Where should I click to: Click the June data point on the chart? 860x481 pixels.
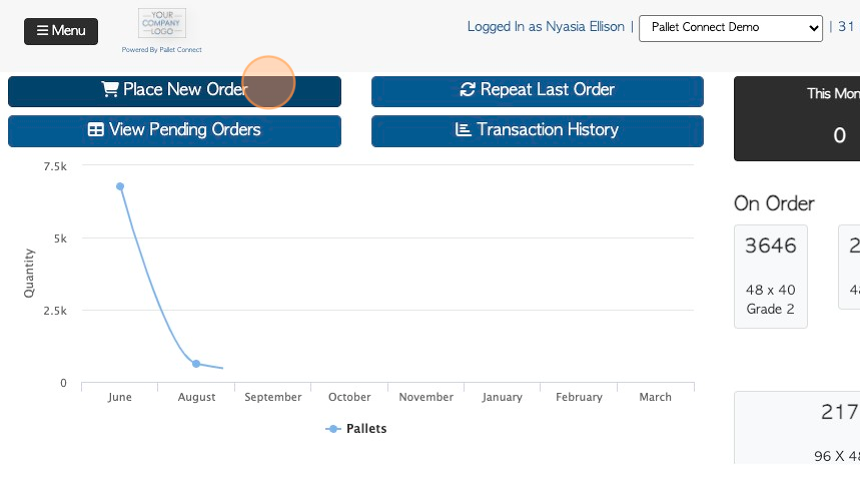pyautogui.click(x=120, y=186)
